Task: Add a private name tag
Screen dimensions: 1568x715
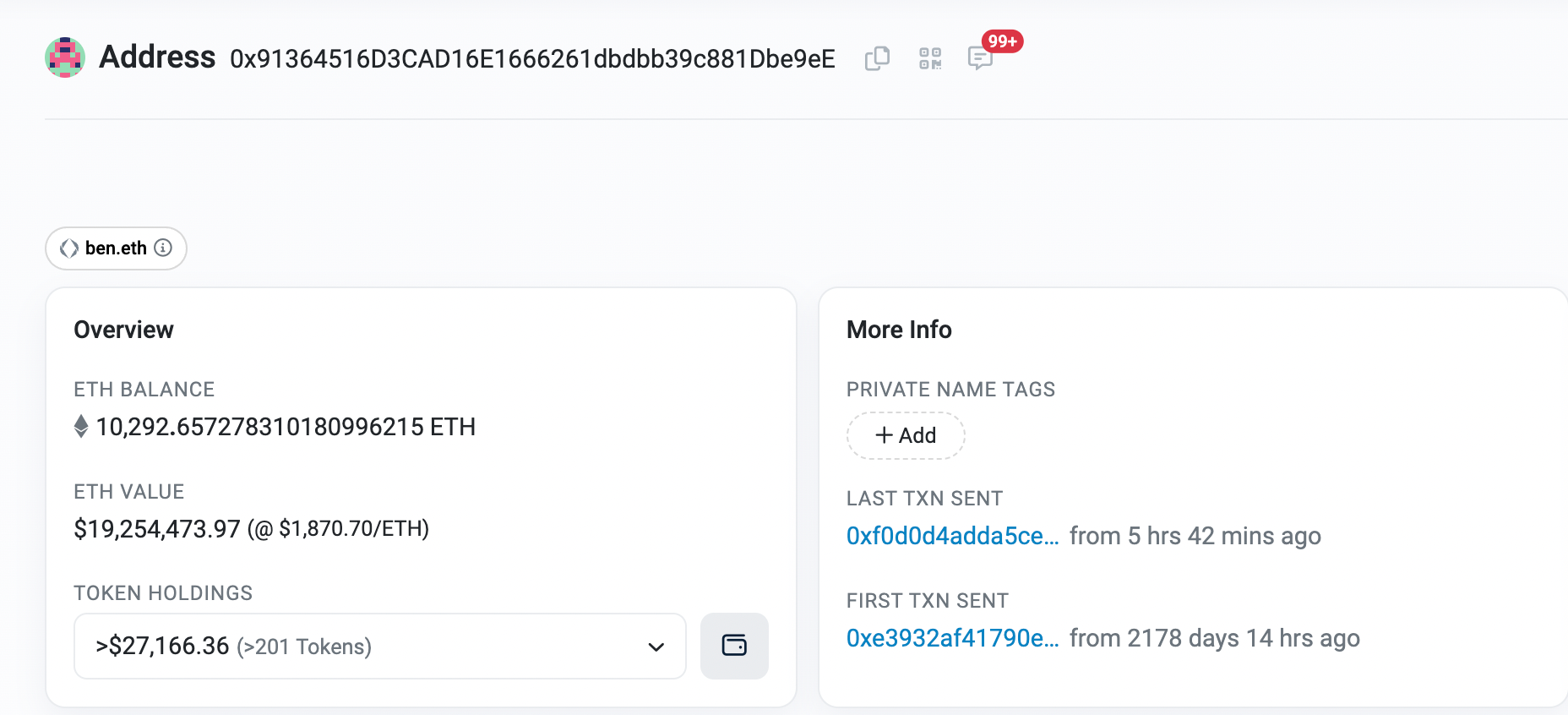Action: pyautogui.click(x=906, y=435)
